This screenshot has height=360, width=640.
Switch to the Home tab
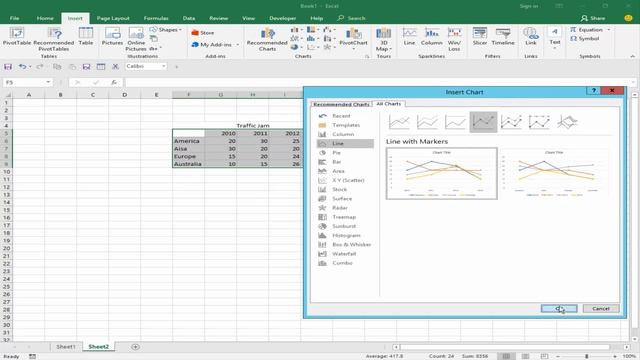(x=45, y=18)
